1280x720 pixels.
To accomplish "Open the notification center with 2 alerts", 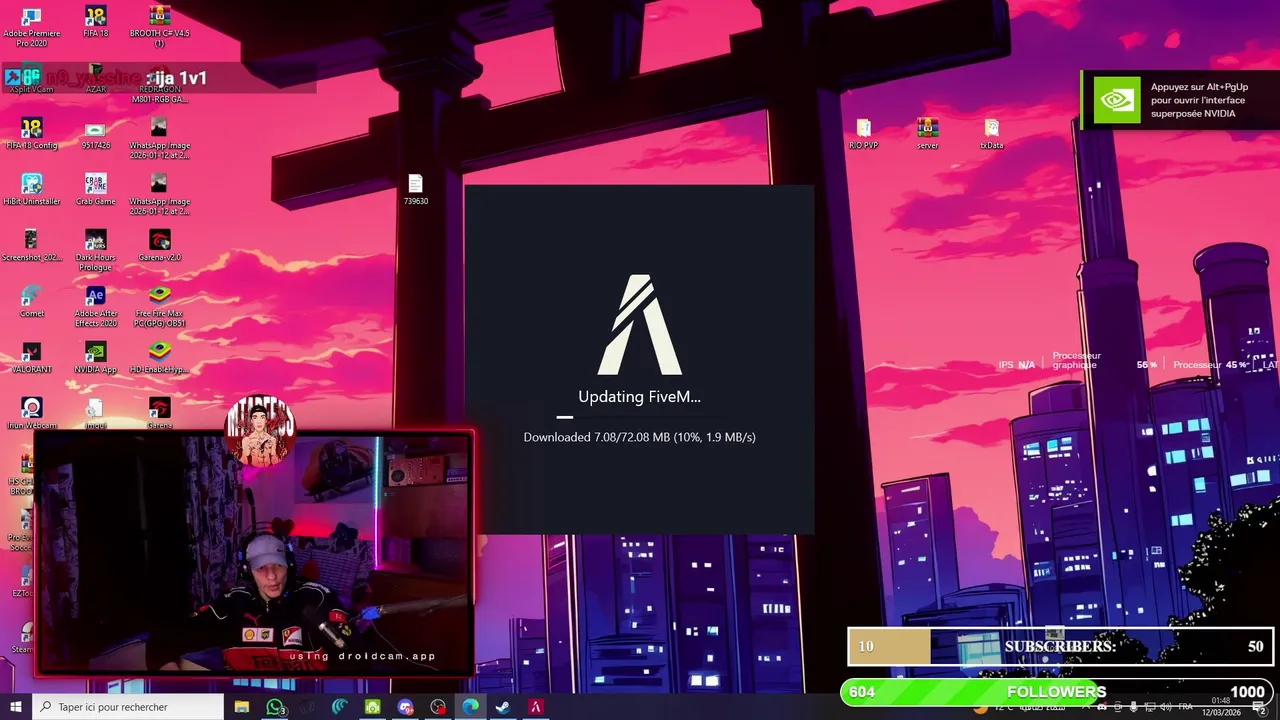I will [x=1259, y=708].
